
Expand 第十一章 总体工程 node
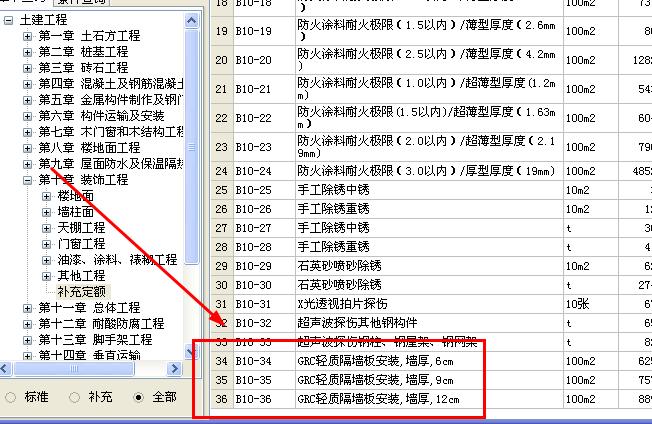tap(27, 308)
